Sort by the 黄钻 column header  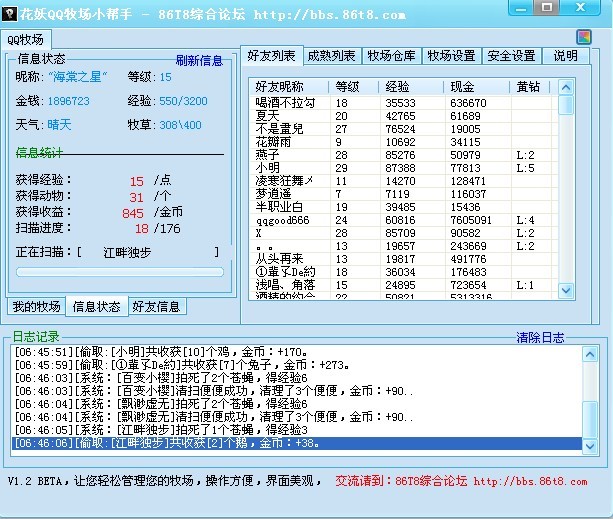pyautogui.click(x=529, y=86)
